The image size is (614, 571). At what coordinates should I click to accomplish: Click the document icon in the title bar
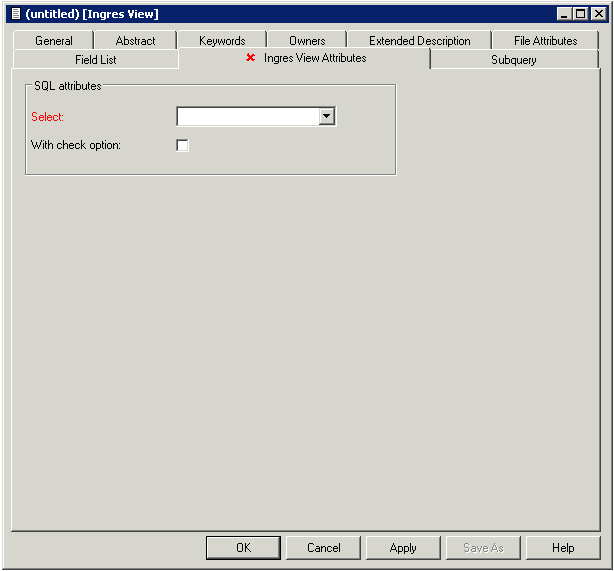tap(15, 14)
